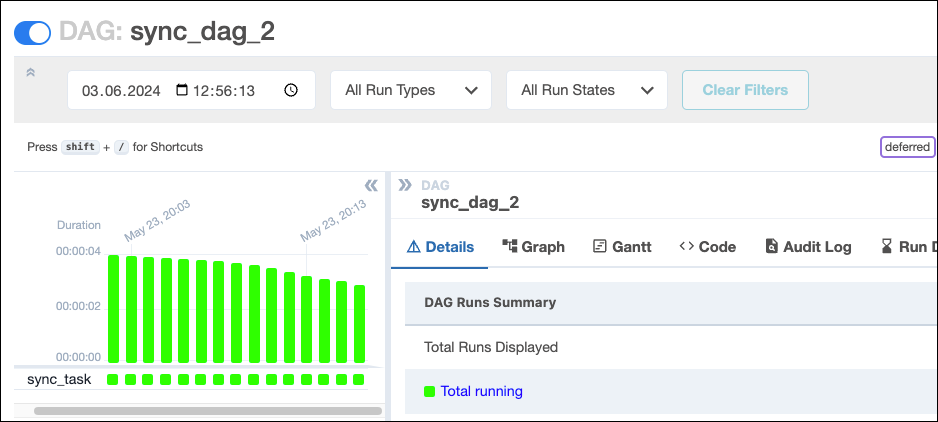Viewport: 938px width, 422px height.
Task: Open the All Run Types dropdown
Action: coord(410,90)
